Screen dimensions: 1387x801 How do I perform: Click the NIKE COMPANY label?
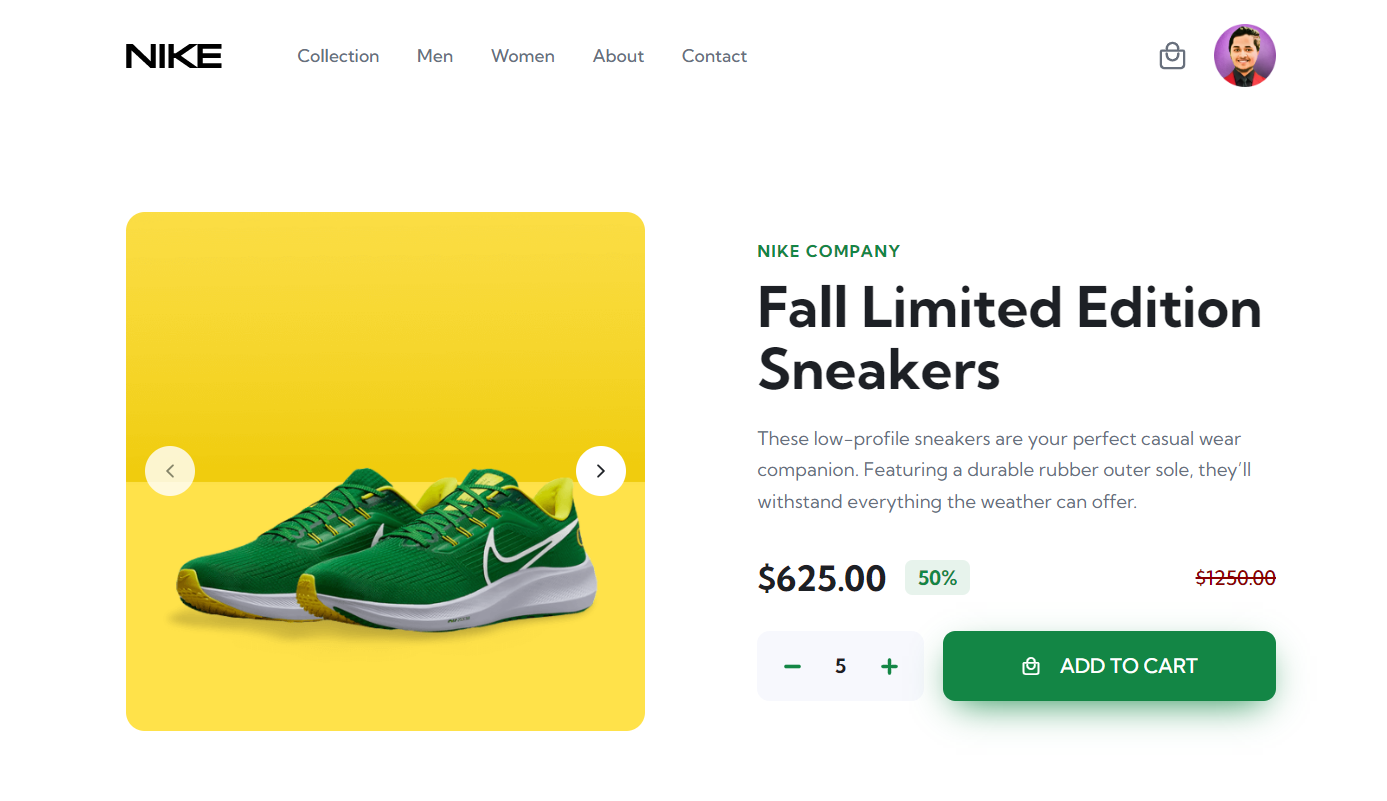828,251
